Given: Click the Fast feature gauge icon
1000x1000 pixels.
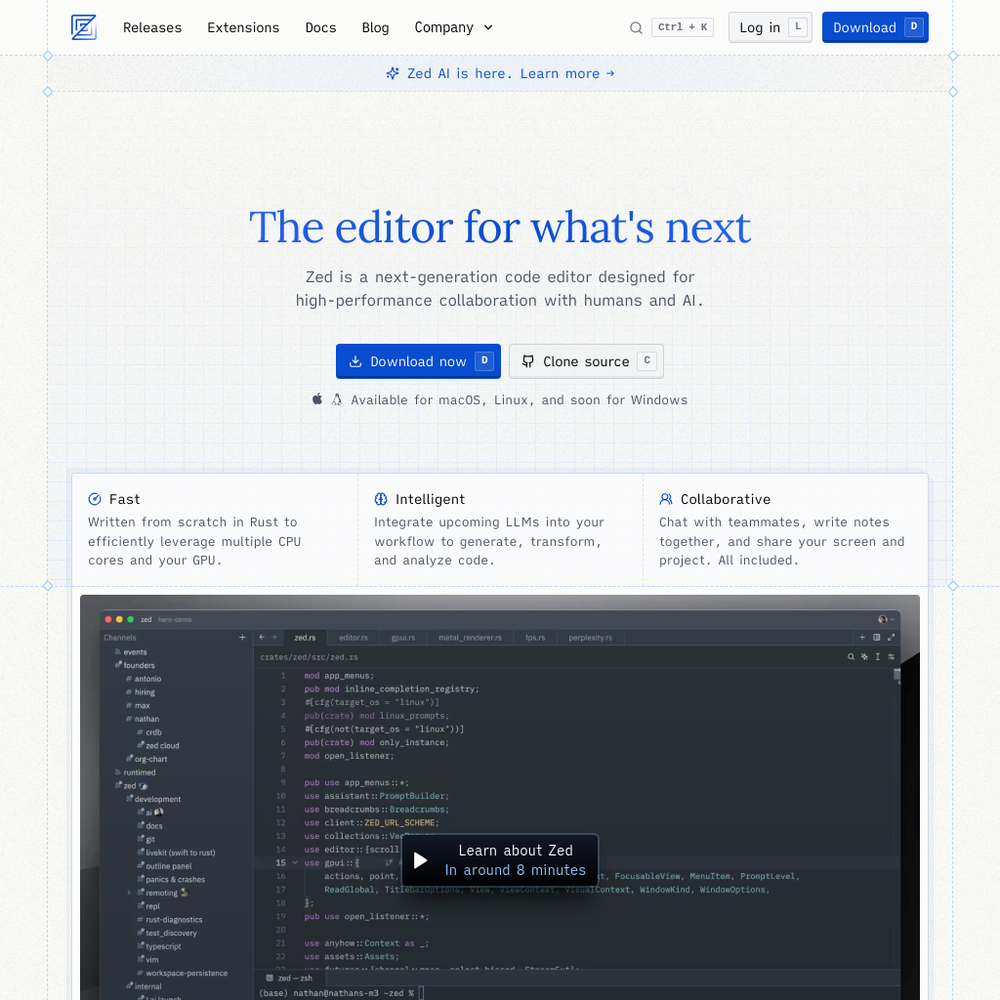Looking at the screenshot, I should 94,499.
